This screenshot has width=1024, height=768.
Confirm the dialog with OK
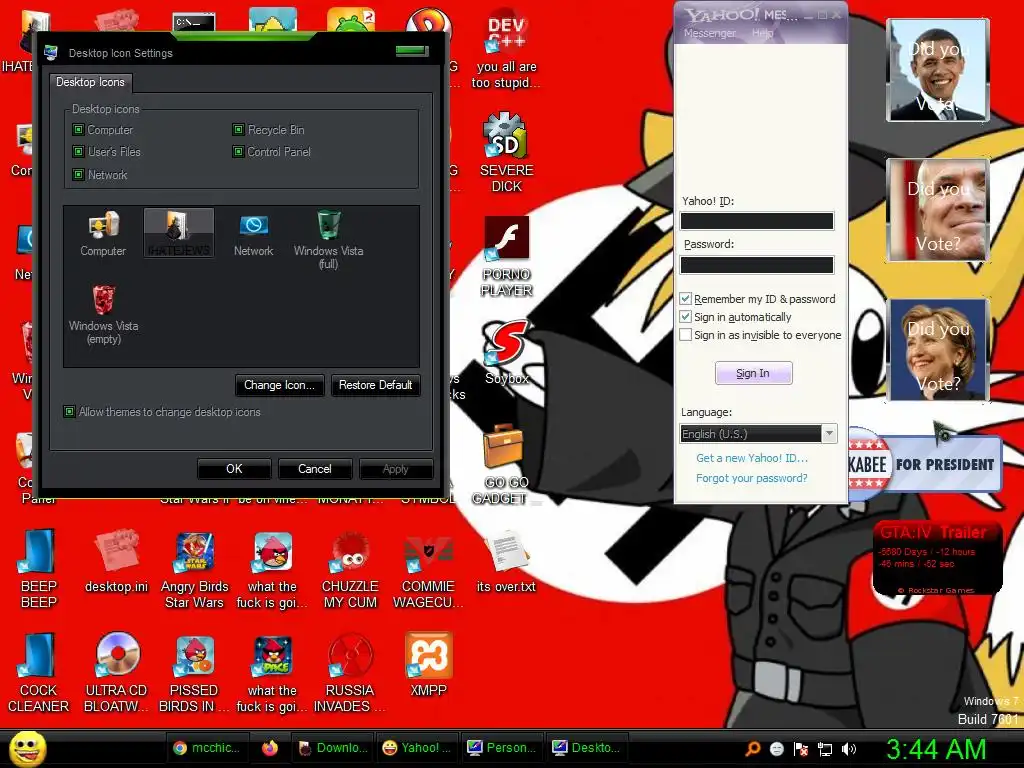pyautogui.click(x=234, y=469)
